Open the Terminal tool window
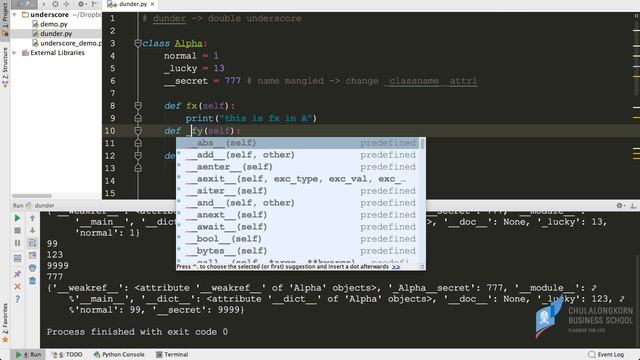640x360 pixels. [x=172, y=355]
